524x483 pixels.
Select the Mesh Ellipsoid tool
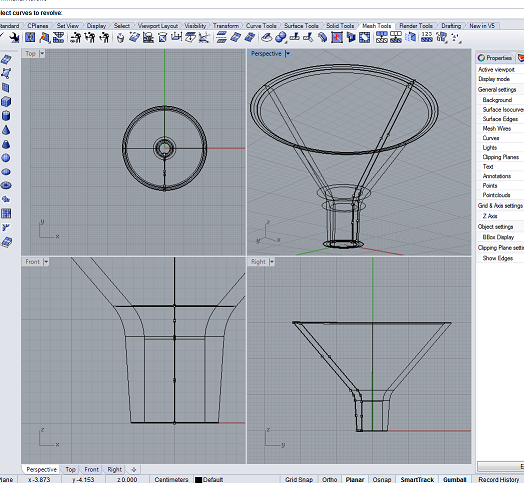[x=6, y=171]
